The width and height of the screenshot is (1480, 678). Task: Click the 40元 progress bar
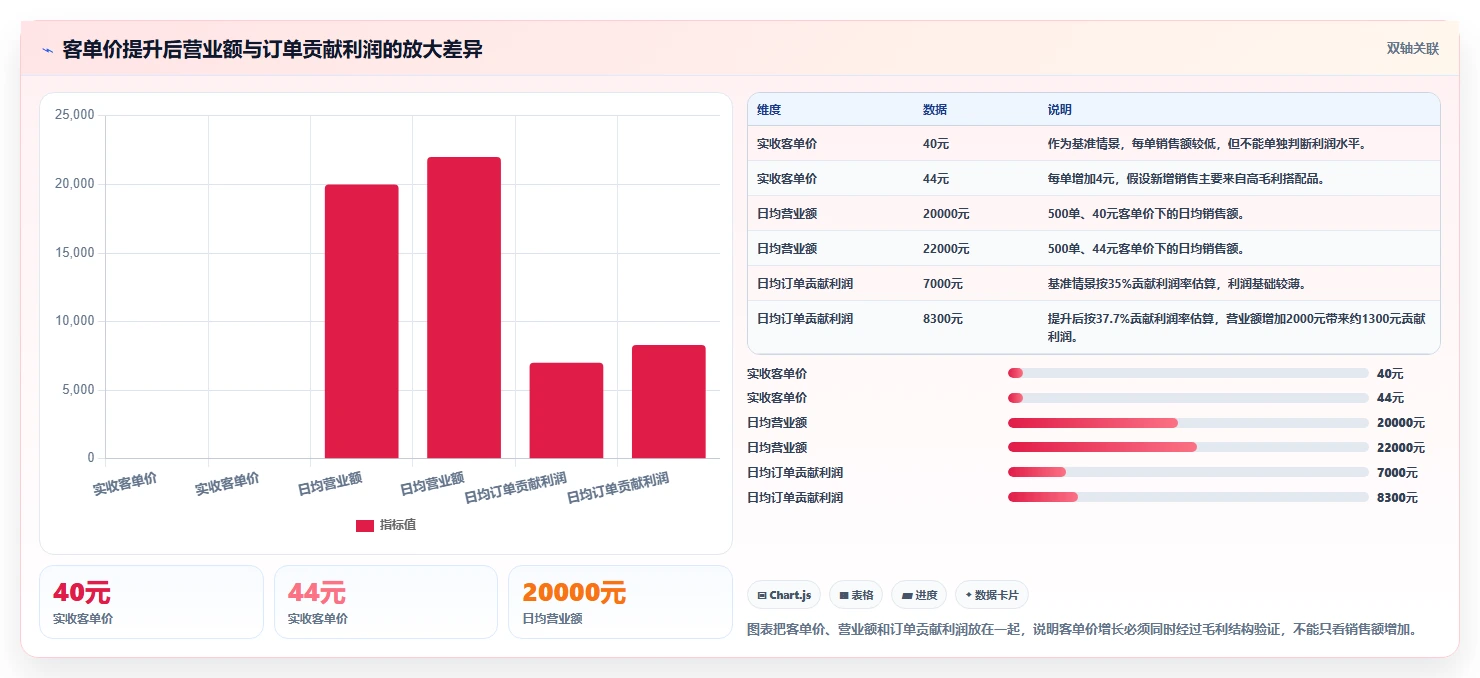(1188, 373)
